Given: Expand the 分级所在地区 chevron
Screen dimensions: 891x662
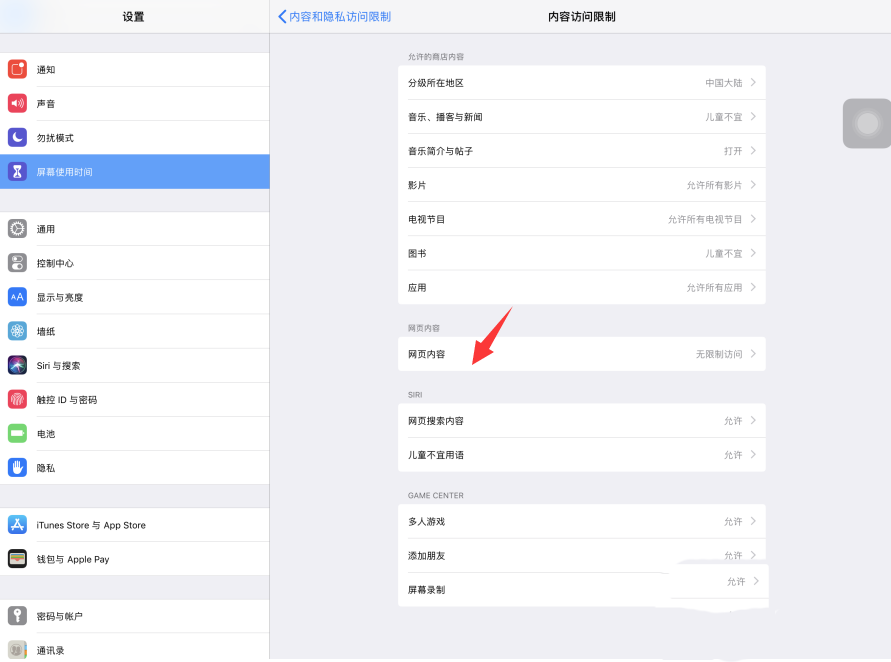Looking at the screenshot, I should pyautogui.click(x=753, y=83).
